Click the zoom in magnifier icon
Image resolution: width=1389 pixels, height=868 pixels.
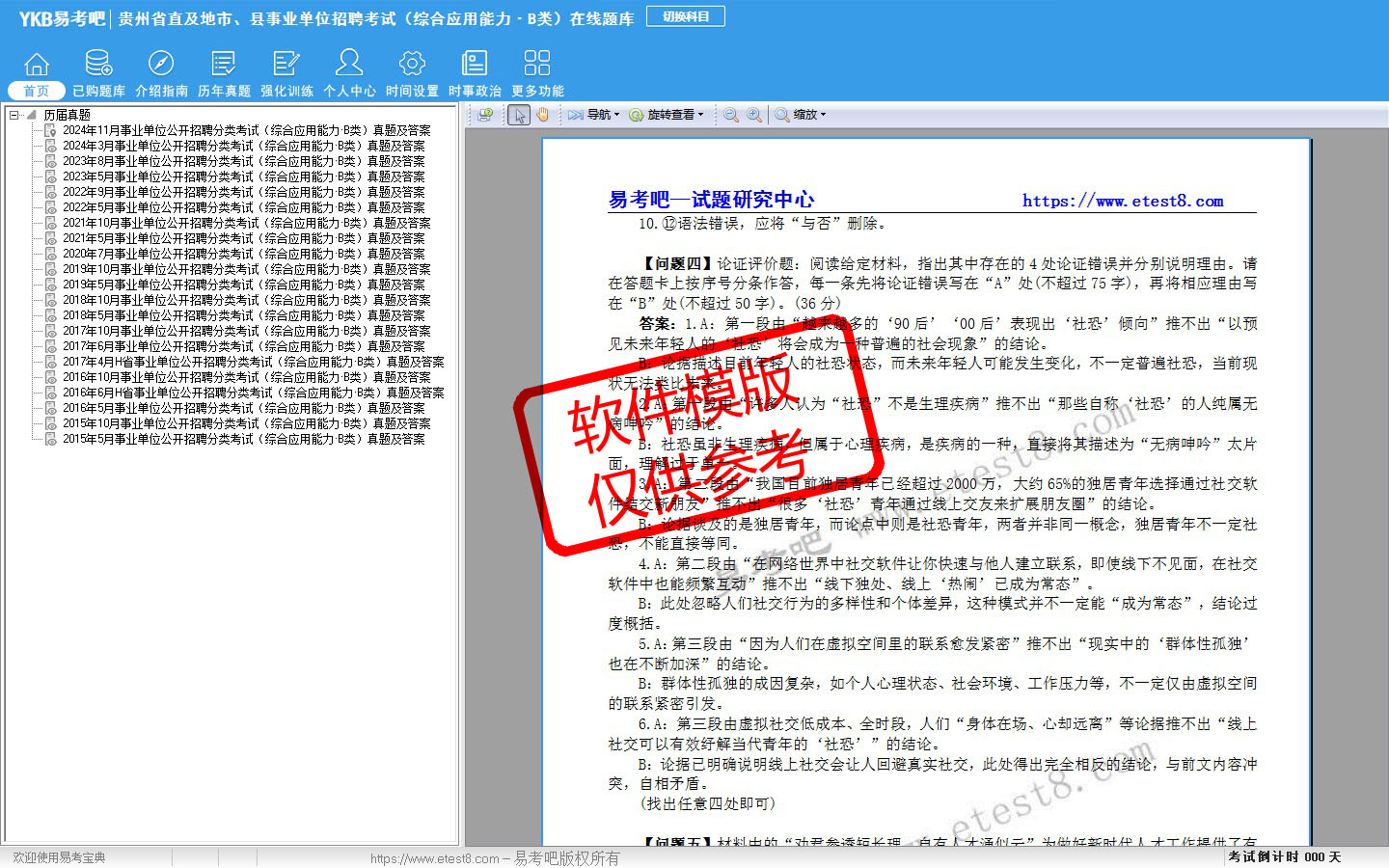(x=754, y=115)
